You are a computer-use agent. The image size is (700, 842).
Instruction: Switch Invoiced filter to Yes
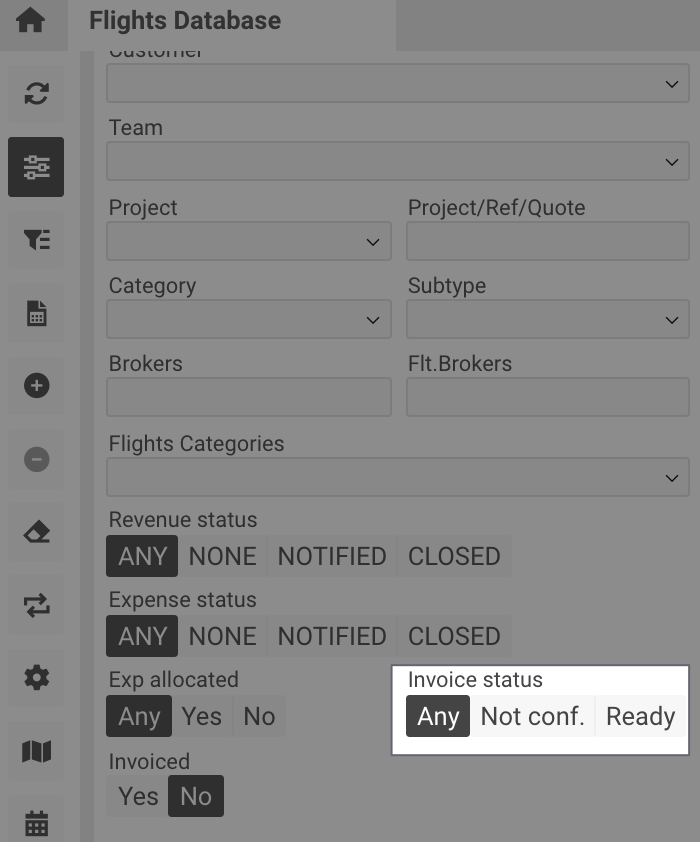pos(137,796)
